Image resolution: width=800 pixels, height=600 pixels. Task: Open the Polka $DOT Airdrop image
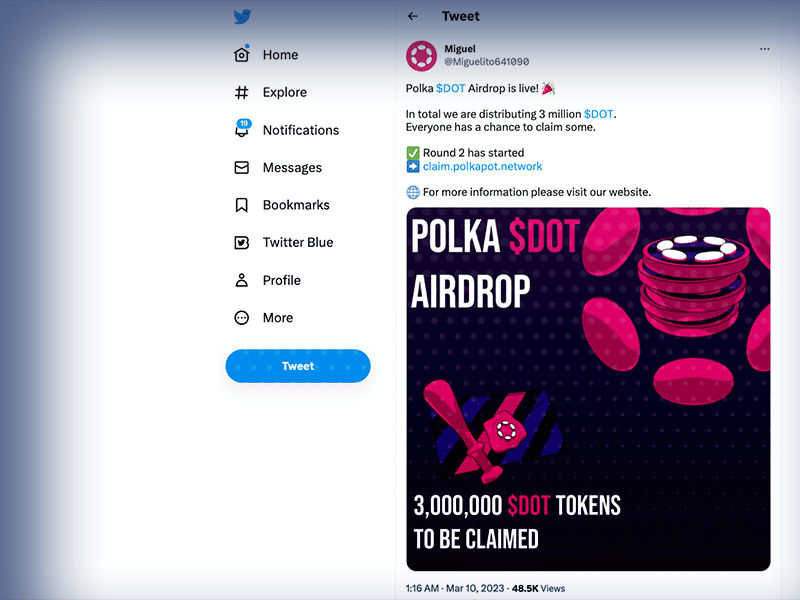[x=588, y=389]
